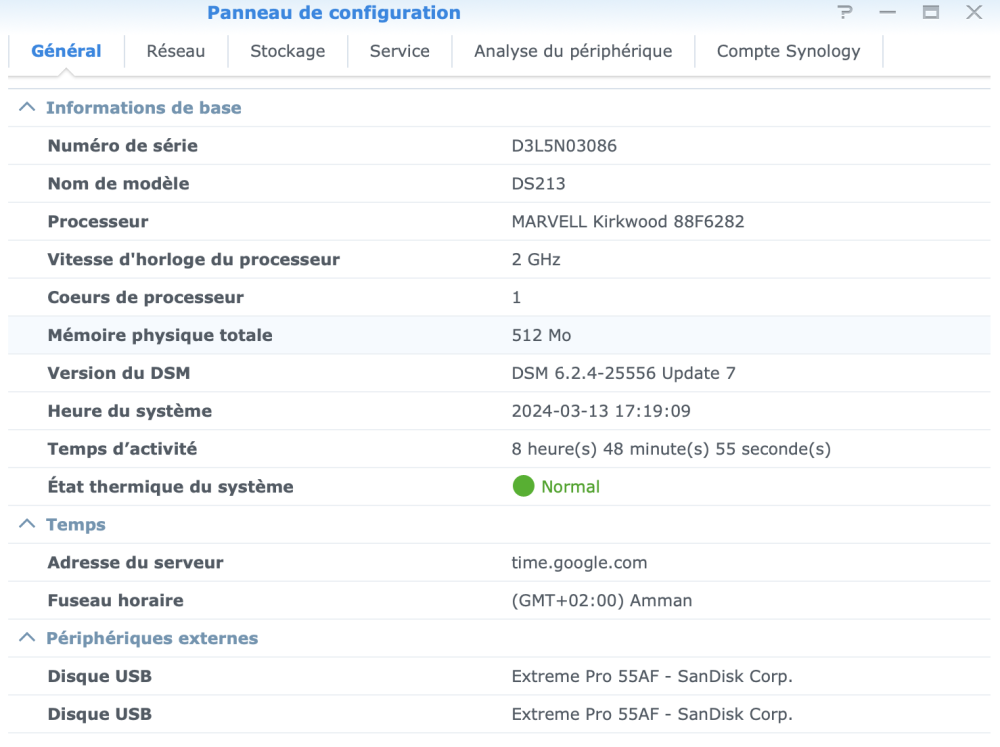
Task: Click the time.google.com server address
Action: [x=579, y=563]
